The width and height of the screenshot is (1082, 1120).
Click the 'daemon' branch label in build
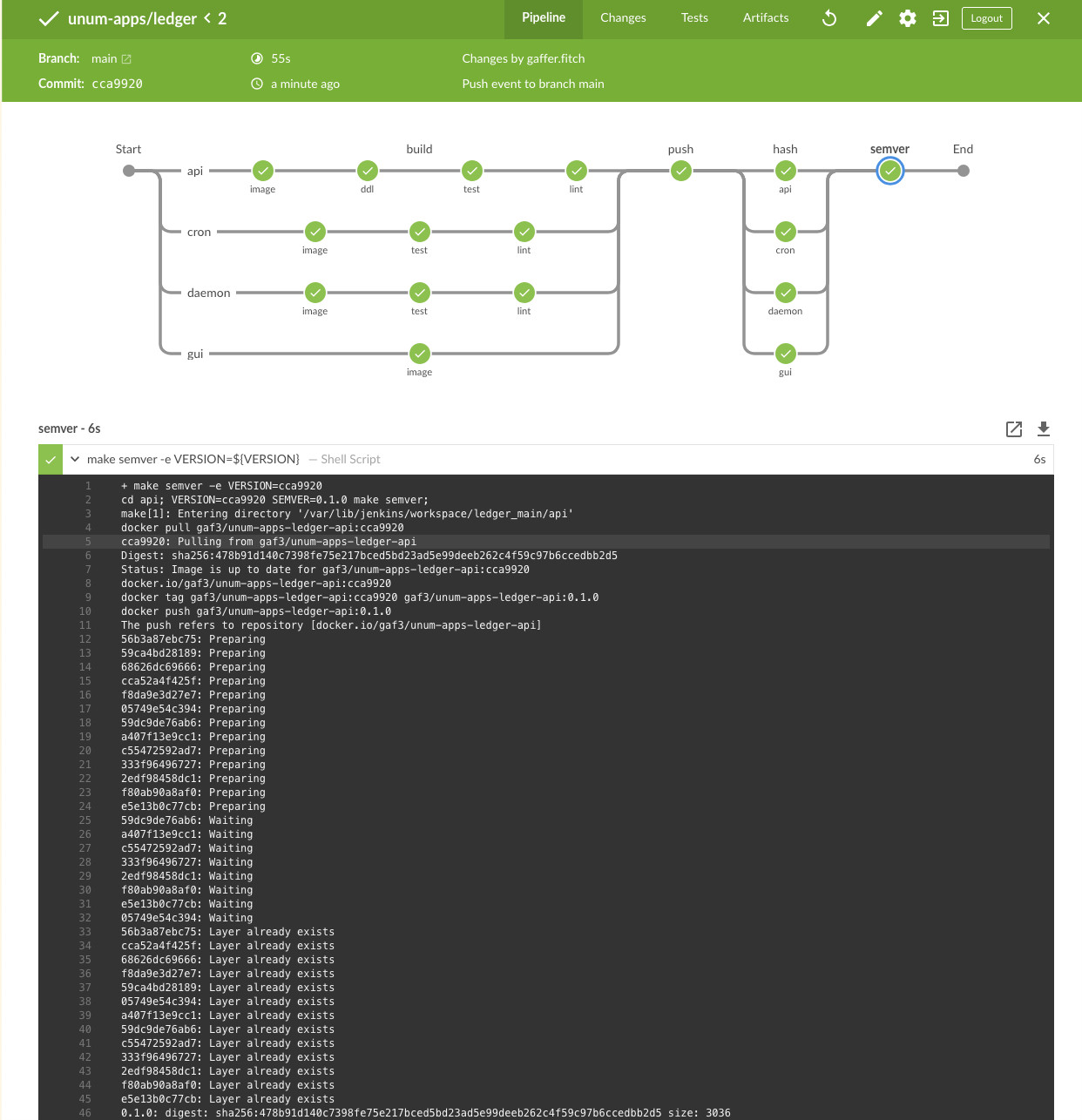point(209,293)
